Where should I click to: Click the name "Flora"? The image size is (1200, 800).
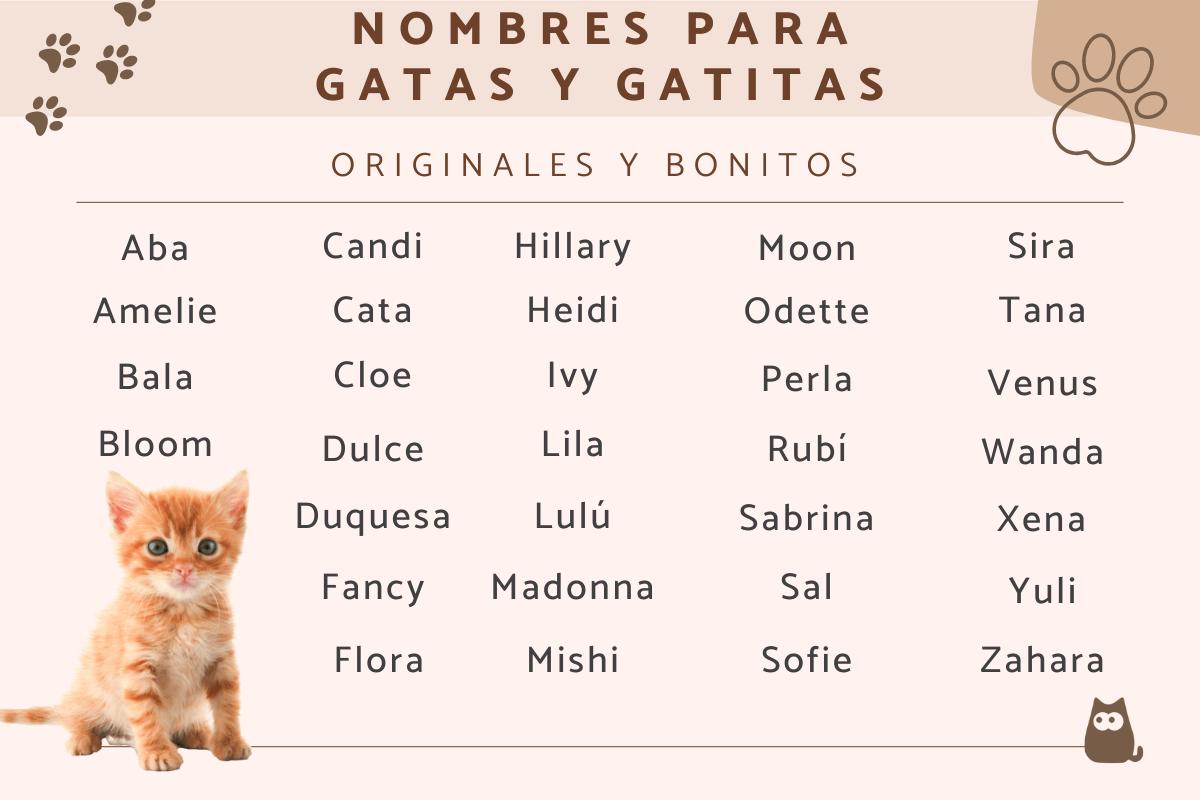click(x=379, y=660)
